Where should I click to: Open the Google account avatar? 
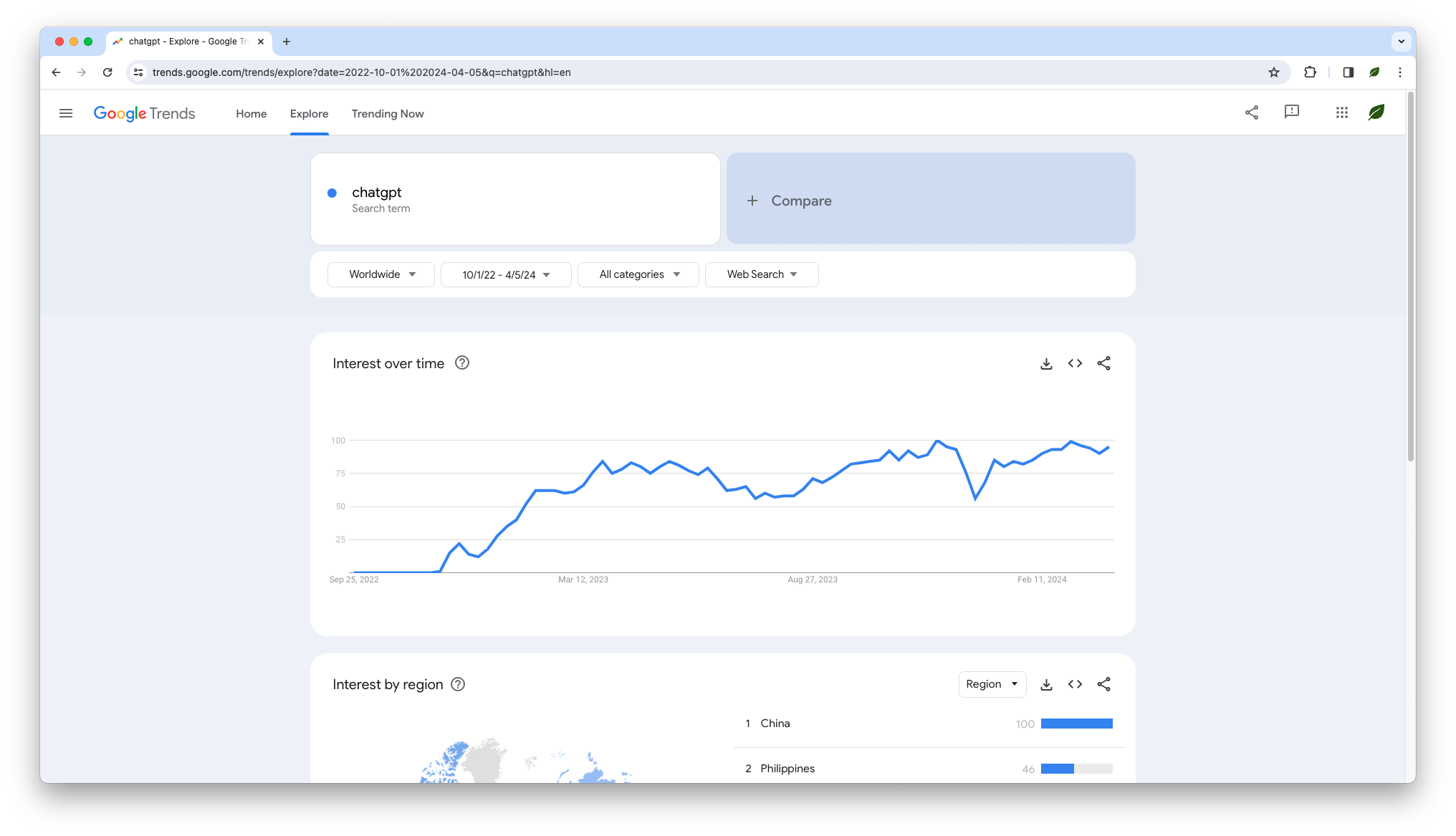[1376, 112]
